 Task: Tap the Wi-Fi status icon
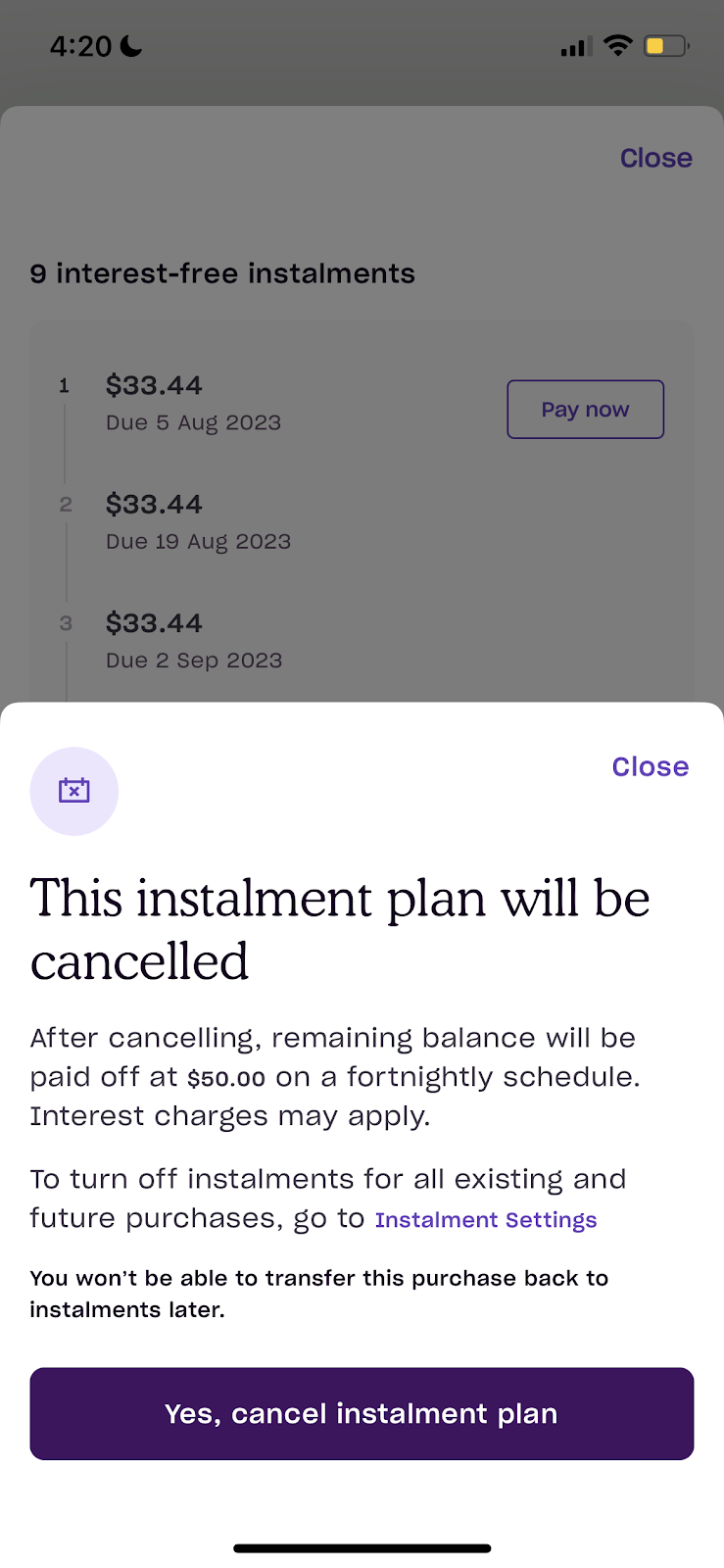coord(617,45)
